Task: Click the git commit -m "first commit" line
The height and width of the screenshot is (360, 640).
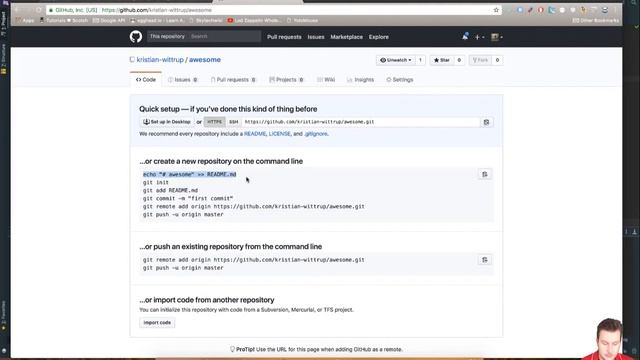Action: click(188, 198)
